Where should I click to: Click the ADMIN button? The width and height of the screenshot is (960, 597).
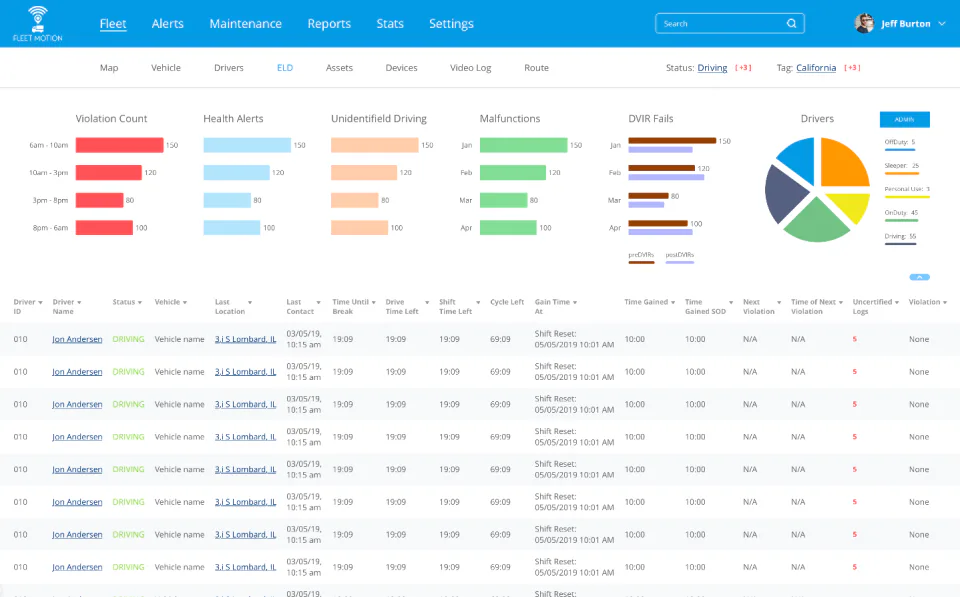(x=904, y=118)
